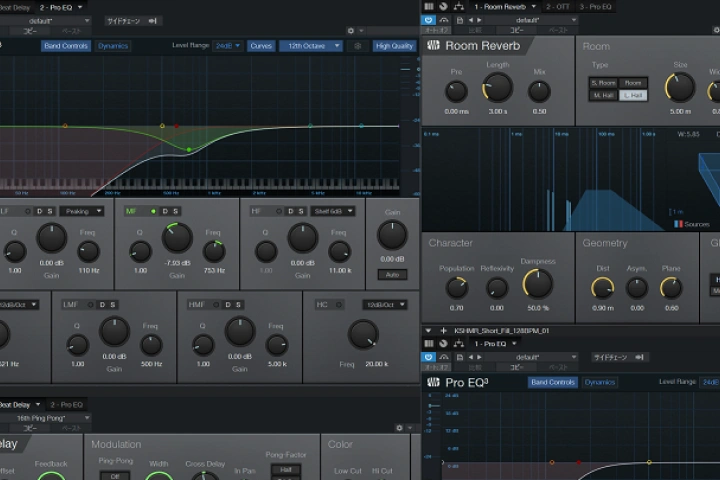This screenshot has height=480, width=720.
Task: Open the Level Range 24dB dropdown
Action: click(x=228, y=46)
